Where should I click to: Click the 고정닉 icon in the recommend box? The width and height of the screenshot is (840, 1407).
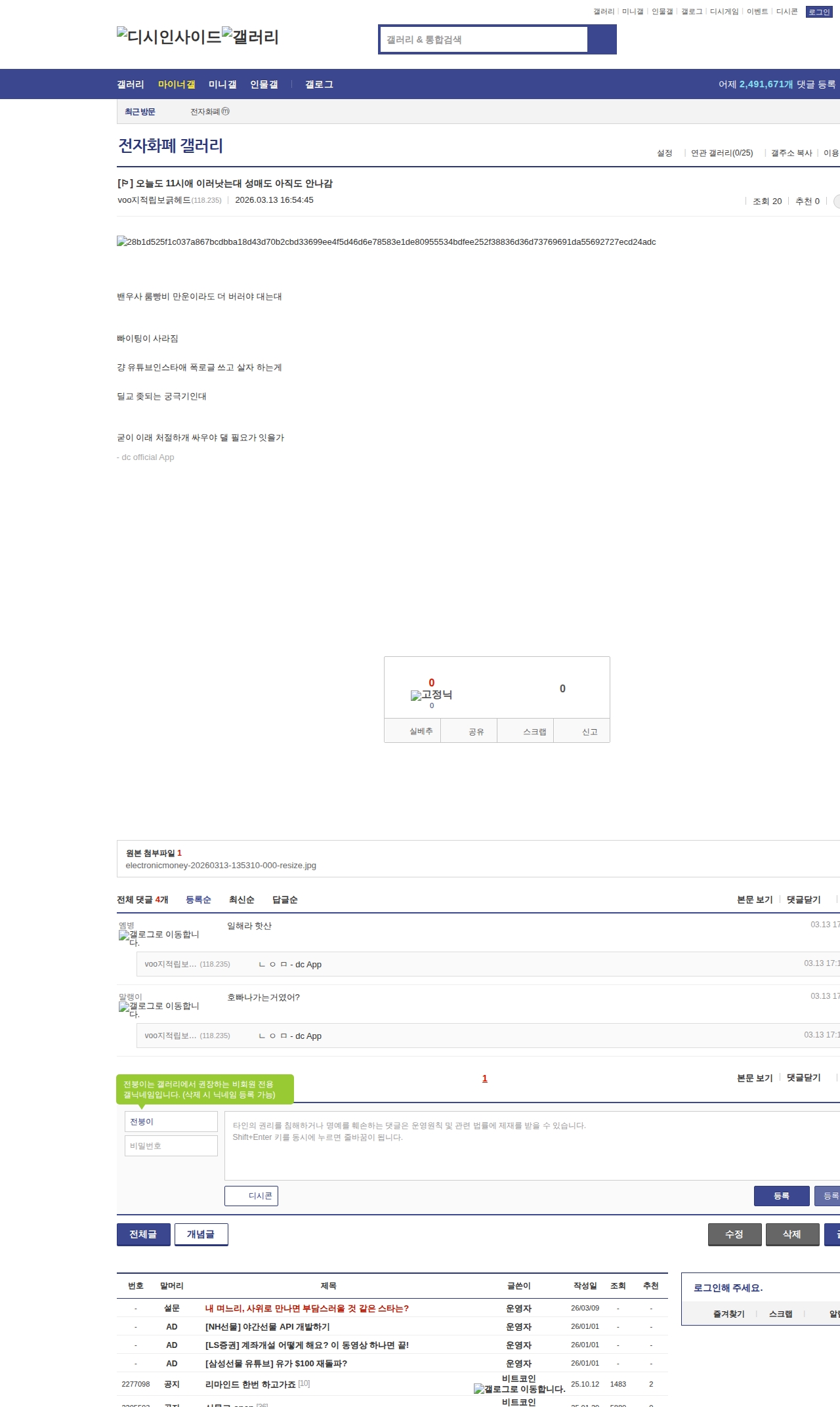point(416,696)
